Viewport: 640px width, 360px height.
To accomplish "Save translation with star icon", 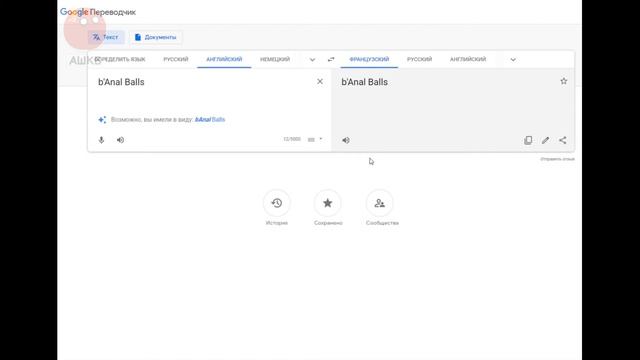I will [x=564, y=81].
